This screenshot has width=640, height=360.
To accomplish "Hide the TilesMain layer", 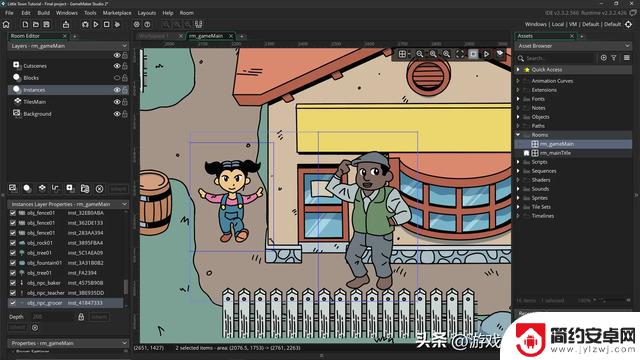I will [117, 102].
